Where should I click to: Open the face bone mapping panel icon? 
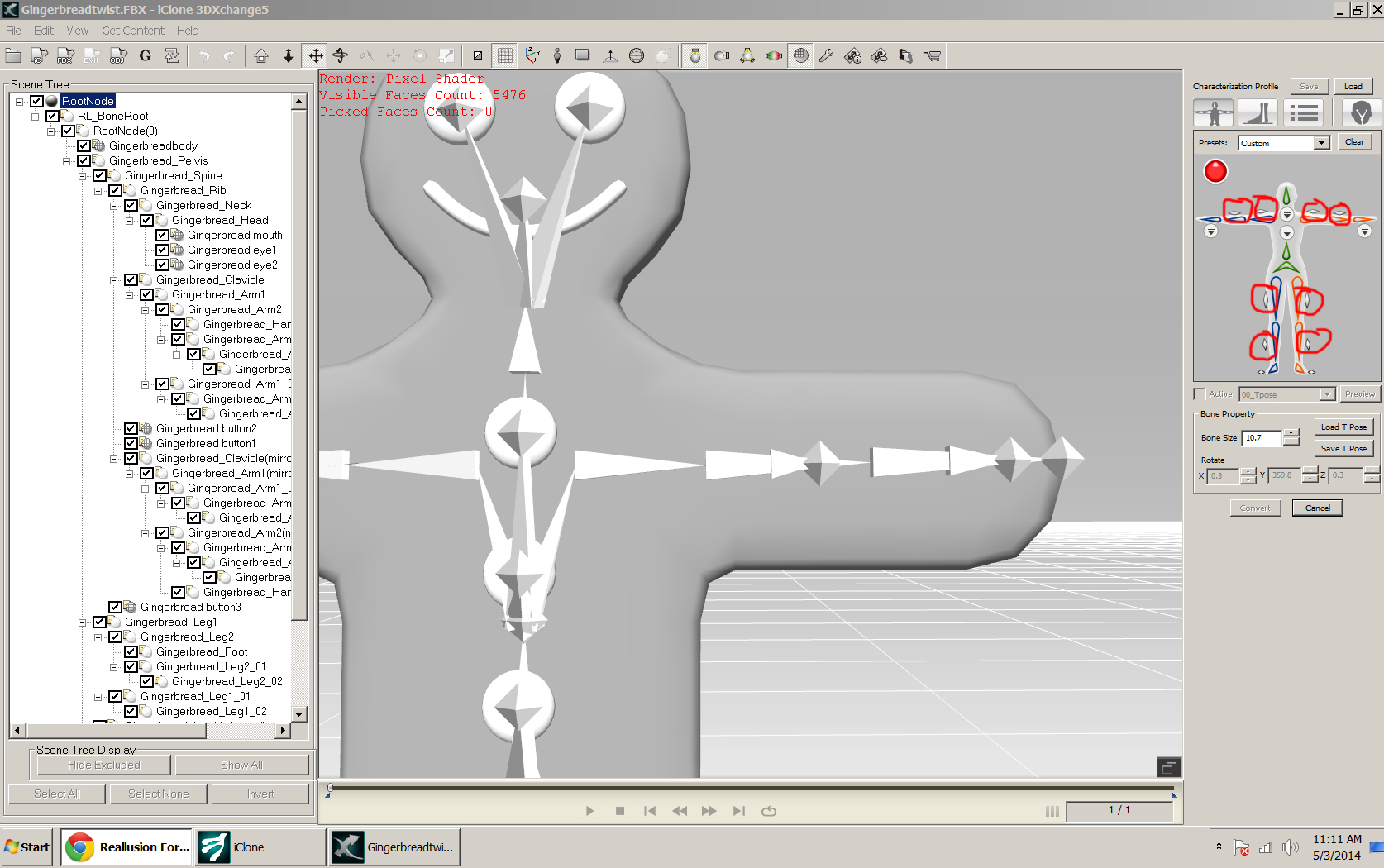1361,112
